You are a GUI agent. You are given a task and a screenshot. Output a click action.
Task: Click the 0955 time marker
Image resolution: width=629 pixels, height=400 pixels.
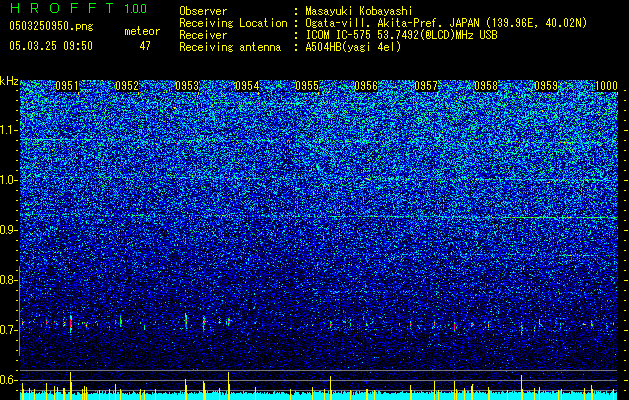tap(307, 86)
